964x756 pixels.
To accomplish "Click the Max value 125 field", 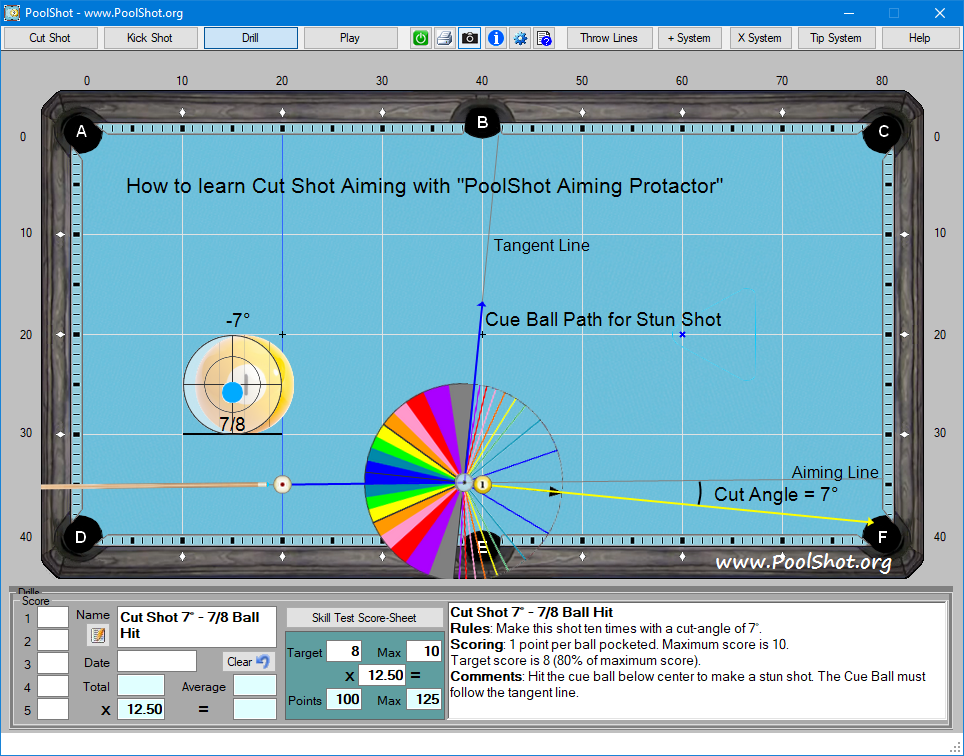I will point(424,699).
